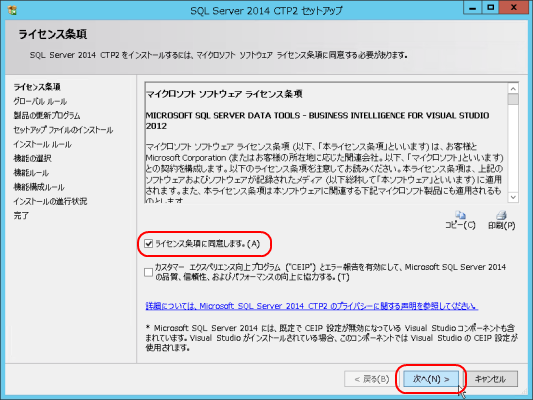Click the license text scrollbar down arrow

513,197
